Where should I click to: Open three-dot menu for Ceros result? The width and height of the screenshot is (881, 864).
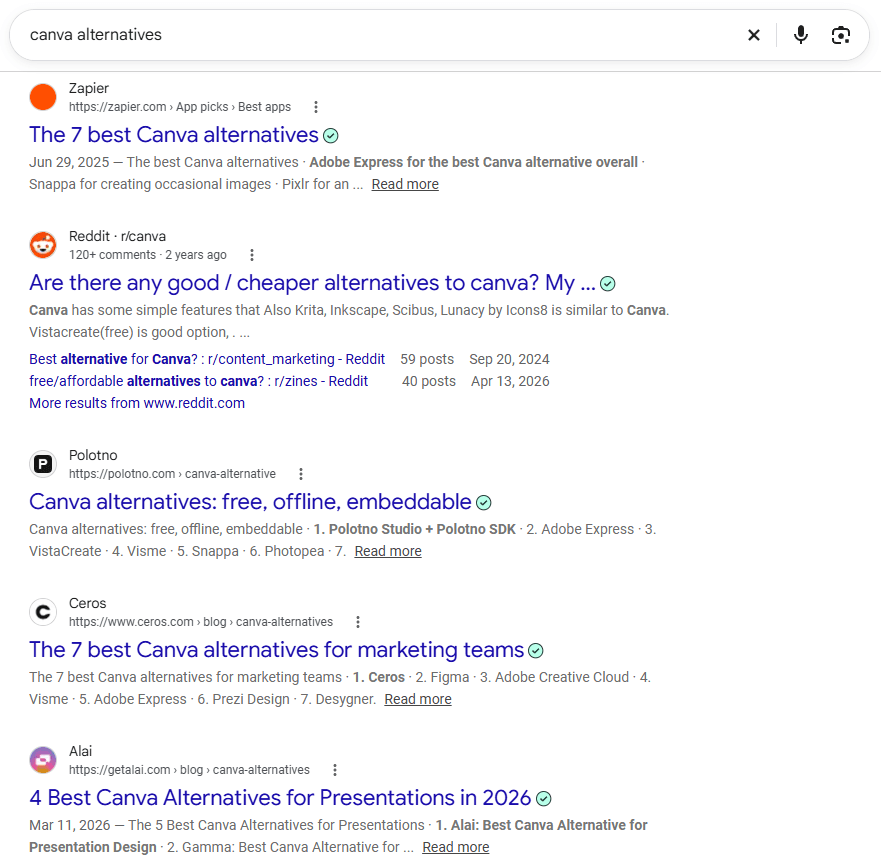358,622
